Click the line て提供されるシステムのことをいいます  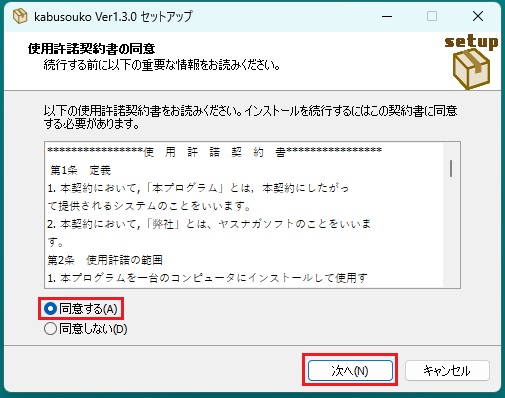(149, 206)
